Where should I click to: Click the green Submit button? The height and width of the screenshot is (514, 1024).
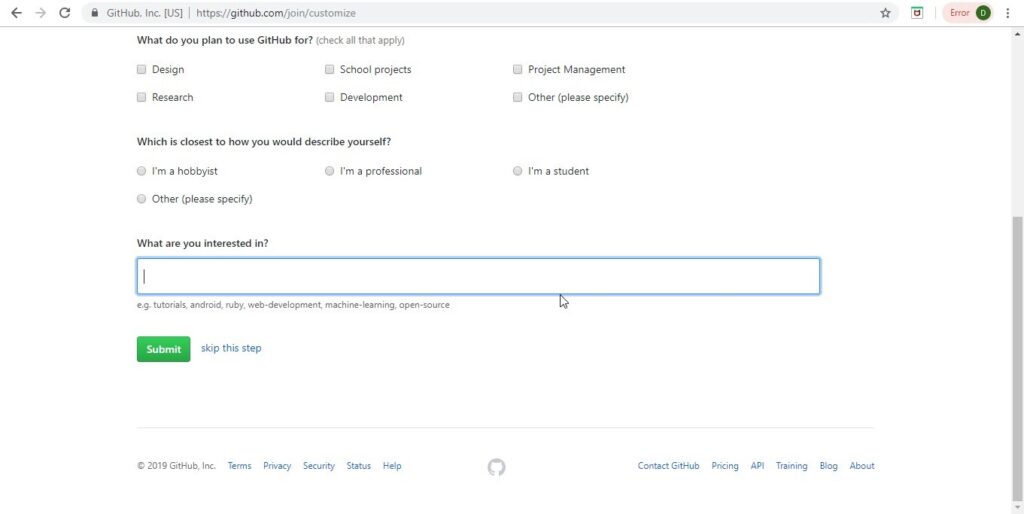(x=163, y=349)
